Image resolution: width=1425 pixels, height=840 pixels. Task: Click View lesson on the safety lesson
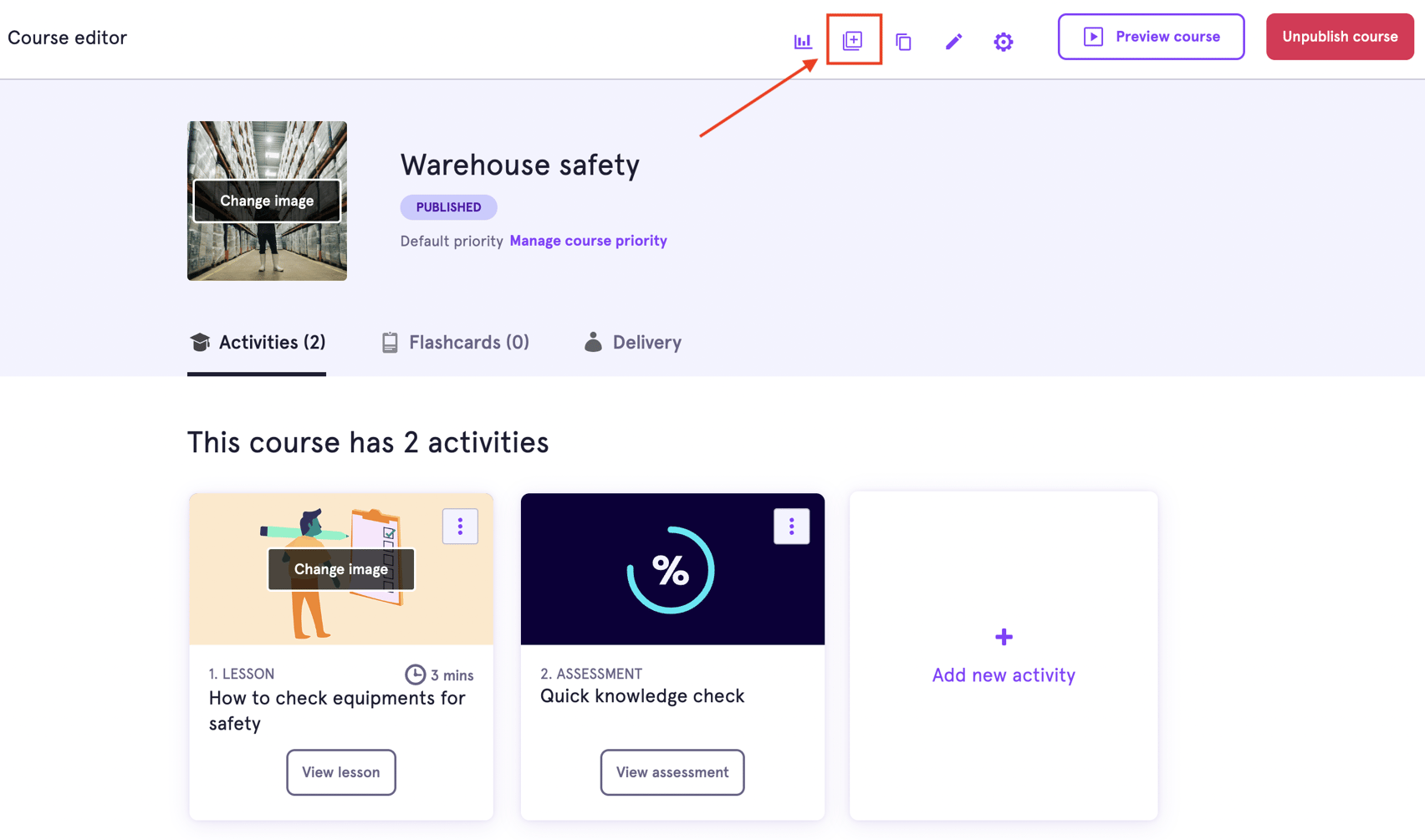[x=340, y=772]
